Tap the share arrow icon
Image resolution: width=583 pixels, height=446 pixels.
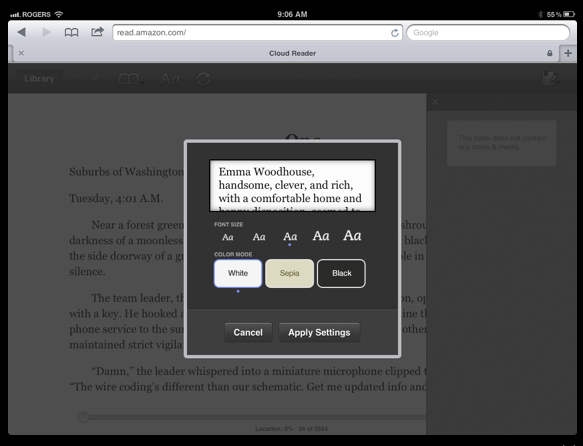tap(97, 32)
